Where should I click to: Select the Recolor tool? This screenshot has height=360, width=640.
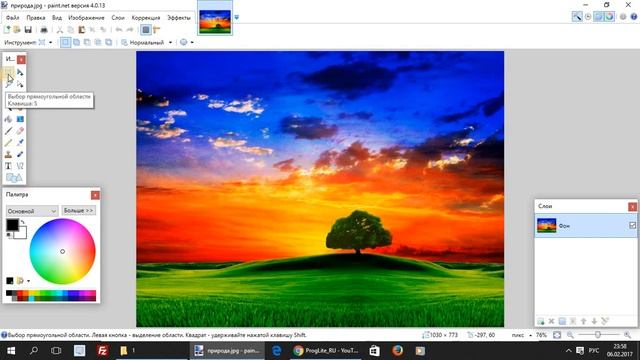[20, 154]
